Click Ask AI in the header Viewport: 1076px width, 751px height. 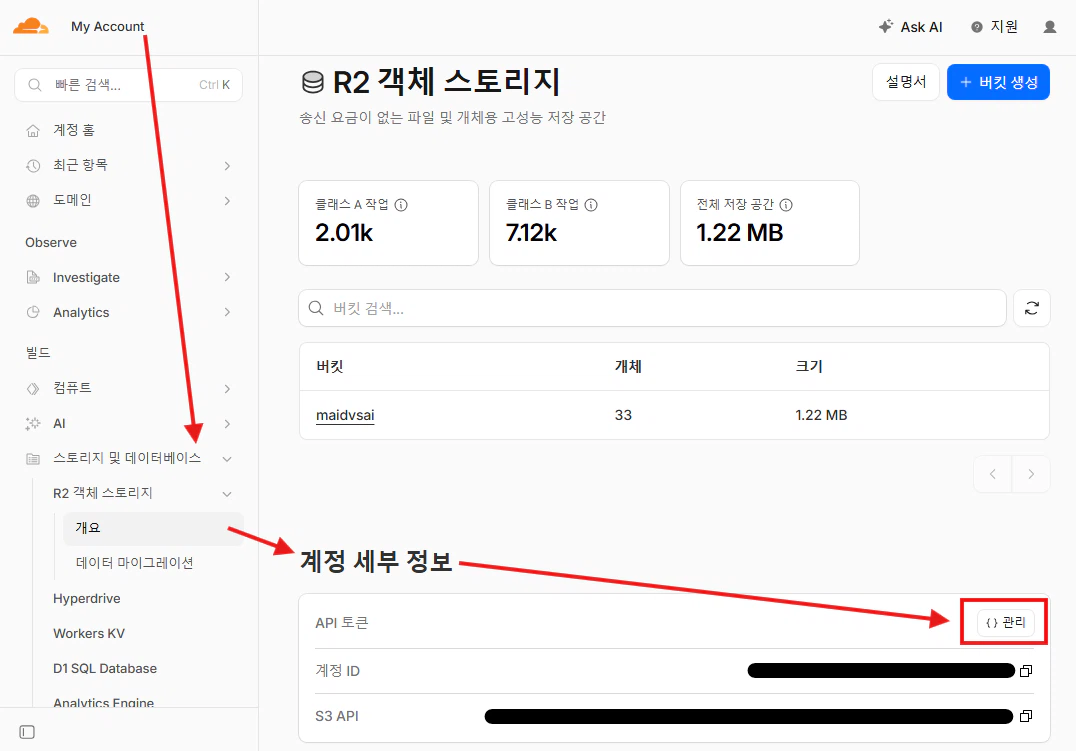click(911, 27)
